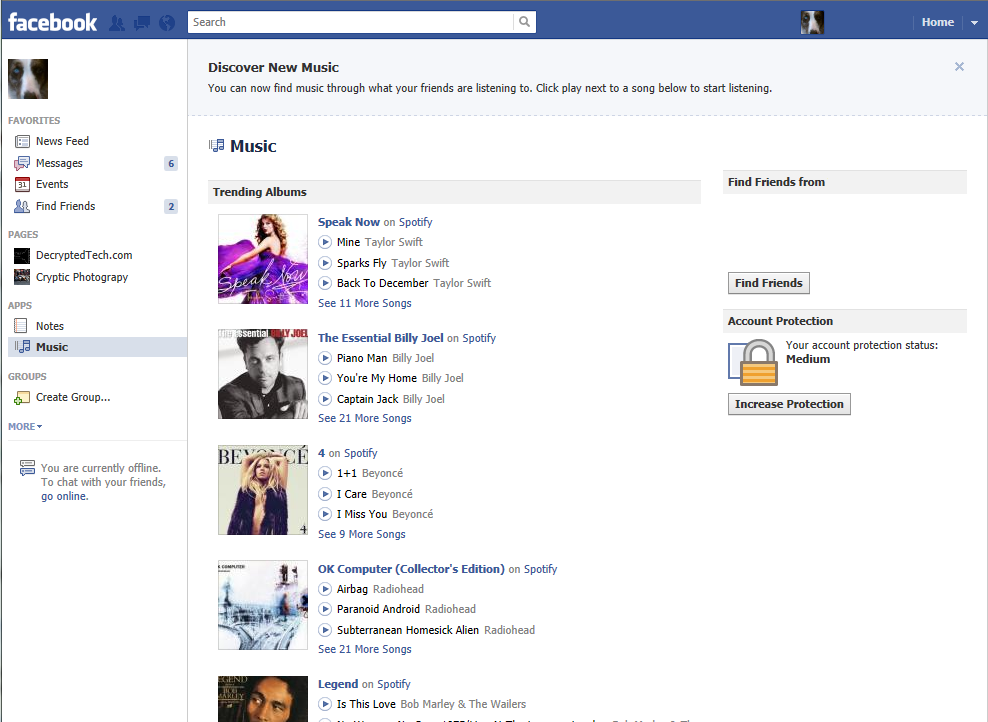Click the Billy Joel album cover
This screenshot has width=988, height=722.
tap(263, 374)
